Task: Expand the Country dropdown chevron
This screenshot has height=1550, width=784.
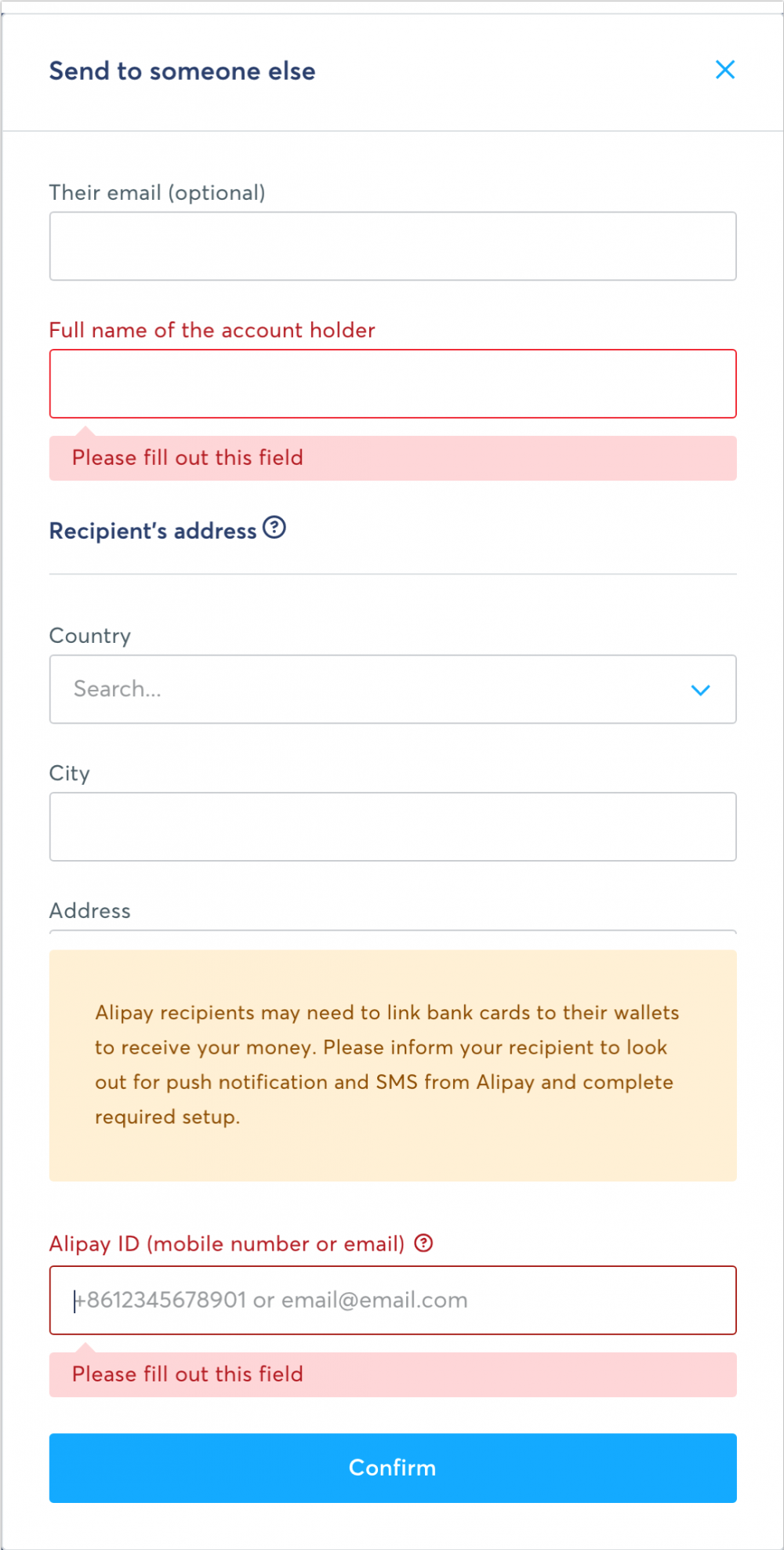Action: point(700,690)
